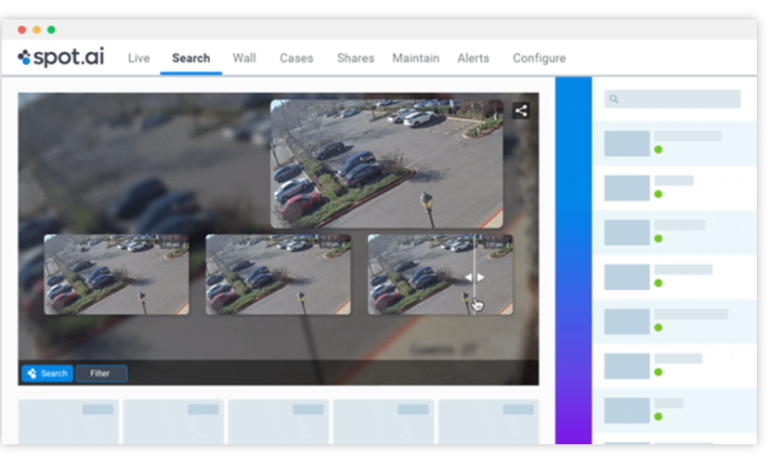Select the large parking lot preview
The image size is (768, 460).
click(x=387, y=164)
